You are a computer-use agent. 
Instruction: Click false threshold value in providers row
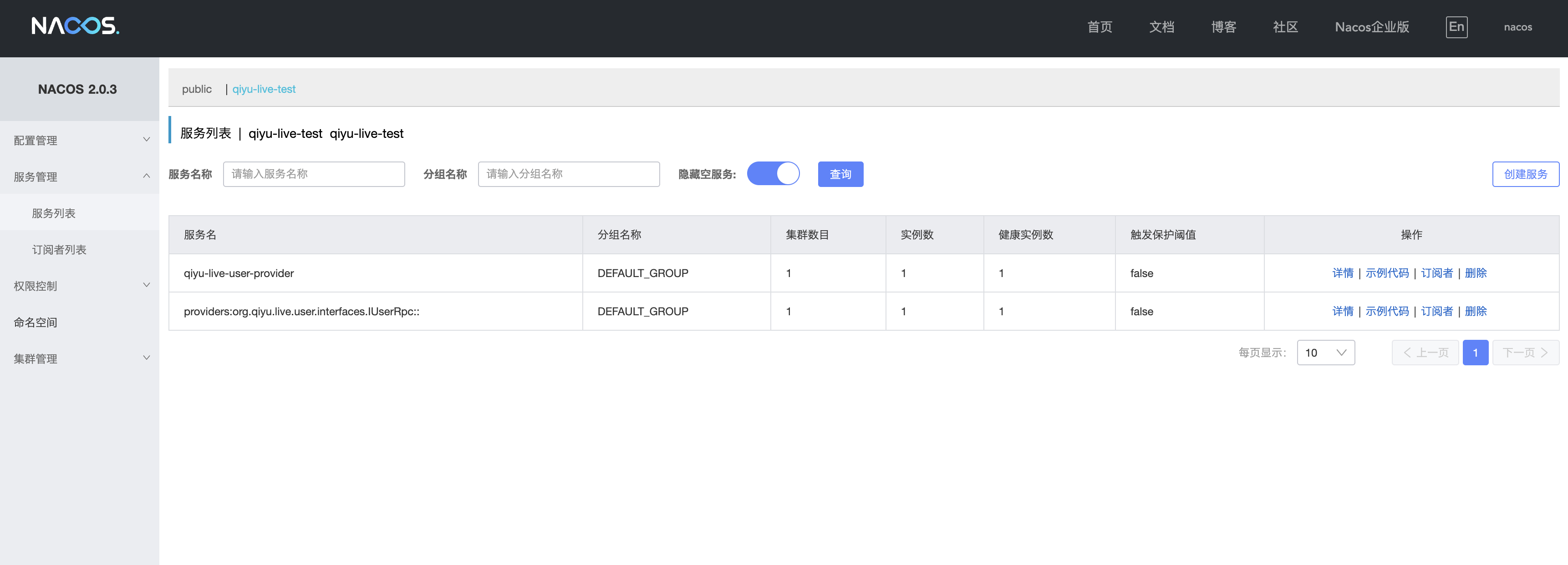[1141, 312]
